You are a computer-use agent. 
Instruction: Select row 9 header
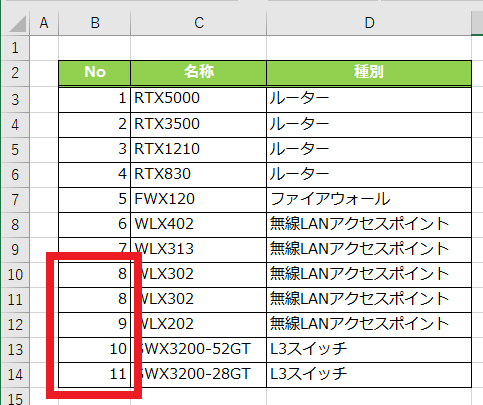coord(15,250)
